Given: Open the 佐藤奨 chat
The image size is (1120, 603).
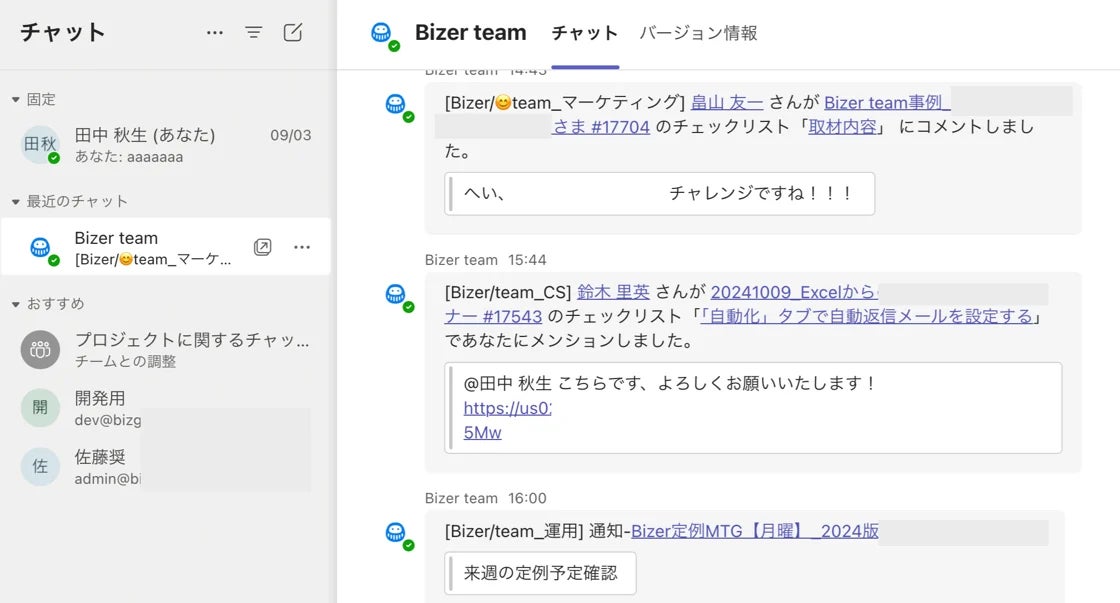Looking at the screenshot, I should 166,467.
